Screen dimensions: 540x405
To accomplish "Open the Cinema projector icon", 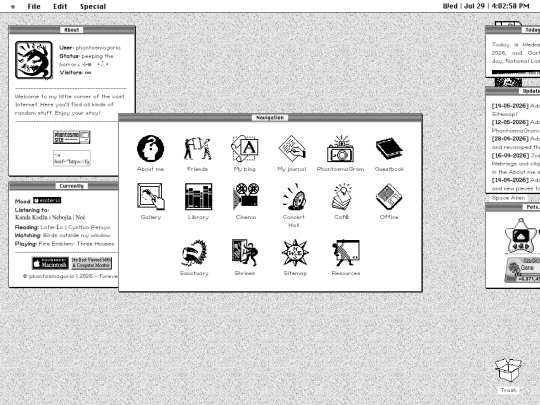I will click(x=246, y=196).
